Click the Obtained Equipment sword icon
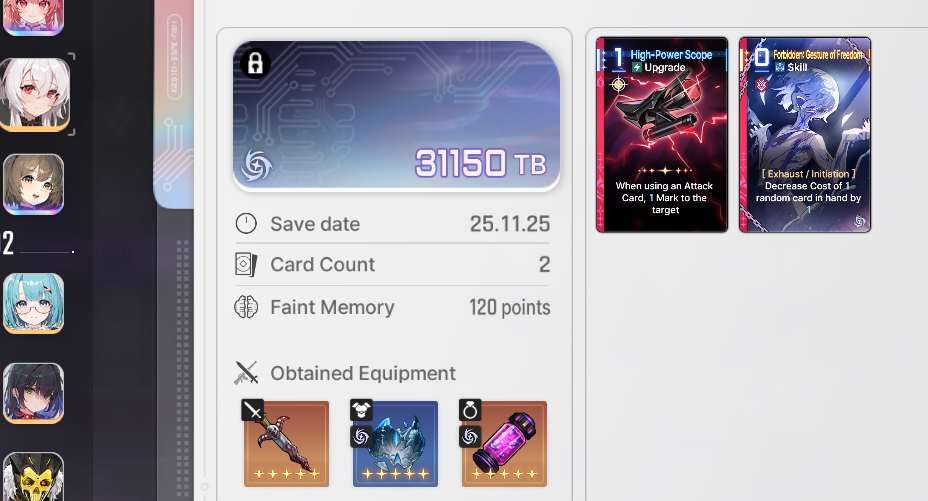 coord(246,373)
